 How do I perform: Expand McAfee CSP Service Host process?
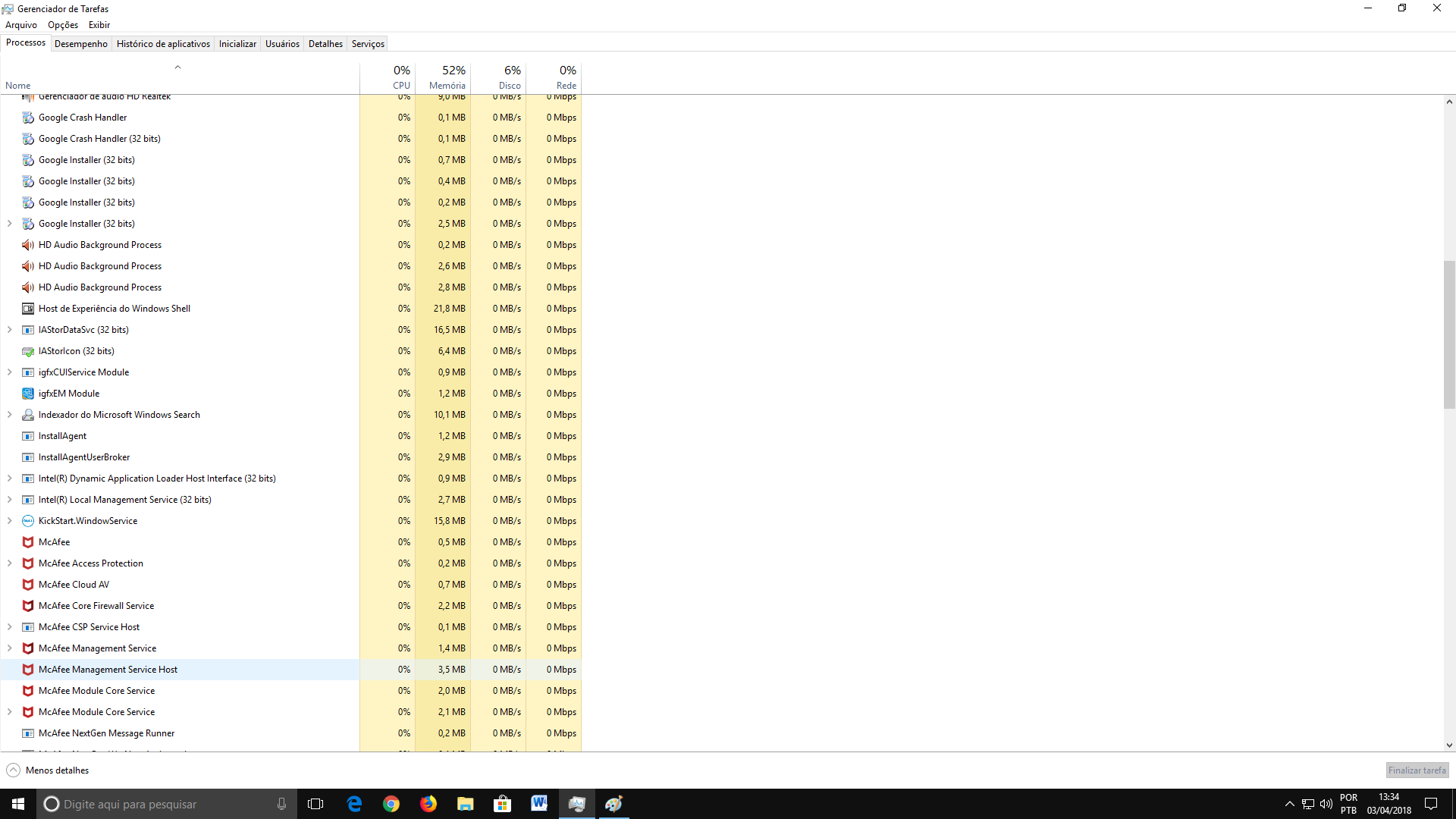tap(10, 627)
